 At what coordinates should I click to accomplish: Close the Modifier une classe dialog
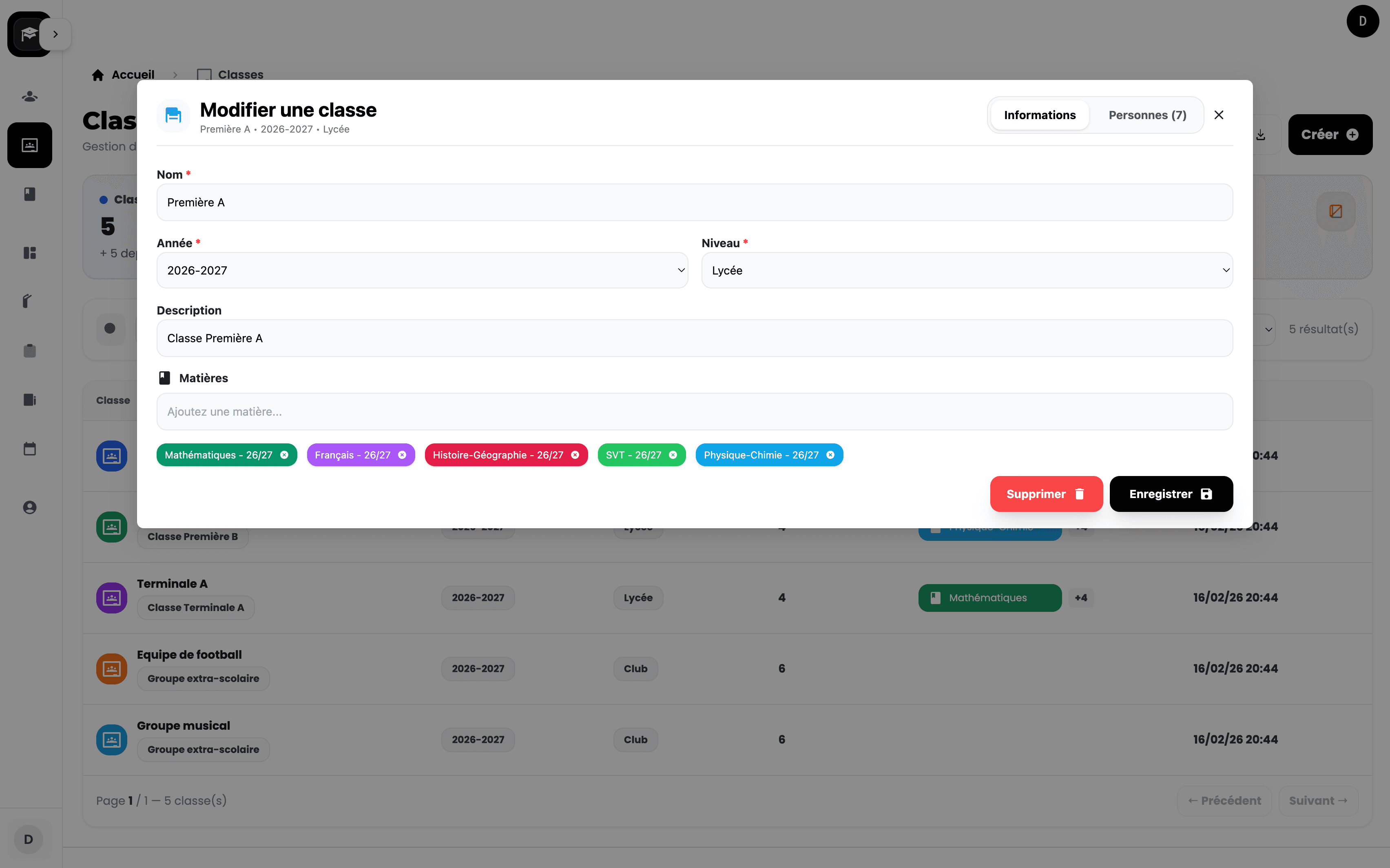[x=1219, y=115]
